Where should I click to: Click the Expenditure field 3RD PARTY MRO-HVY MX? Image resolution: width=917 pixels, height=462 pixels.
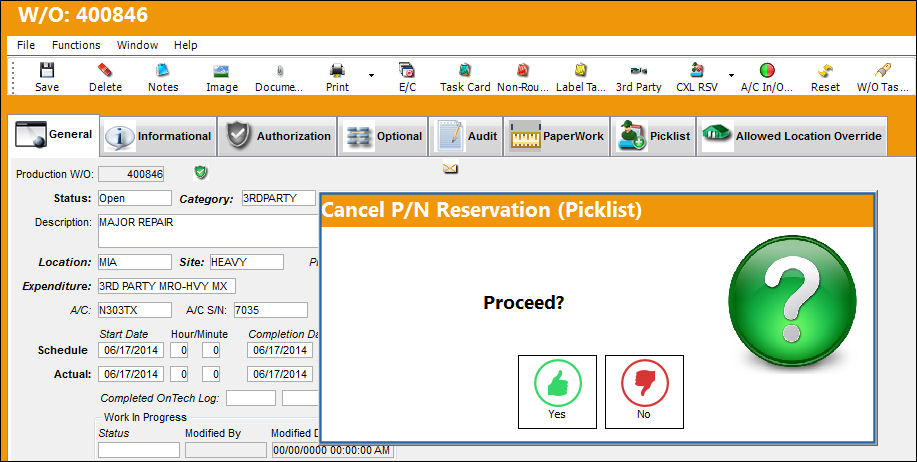(167, 286)
